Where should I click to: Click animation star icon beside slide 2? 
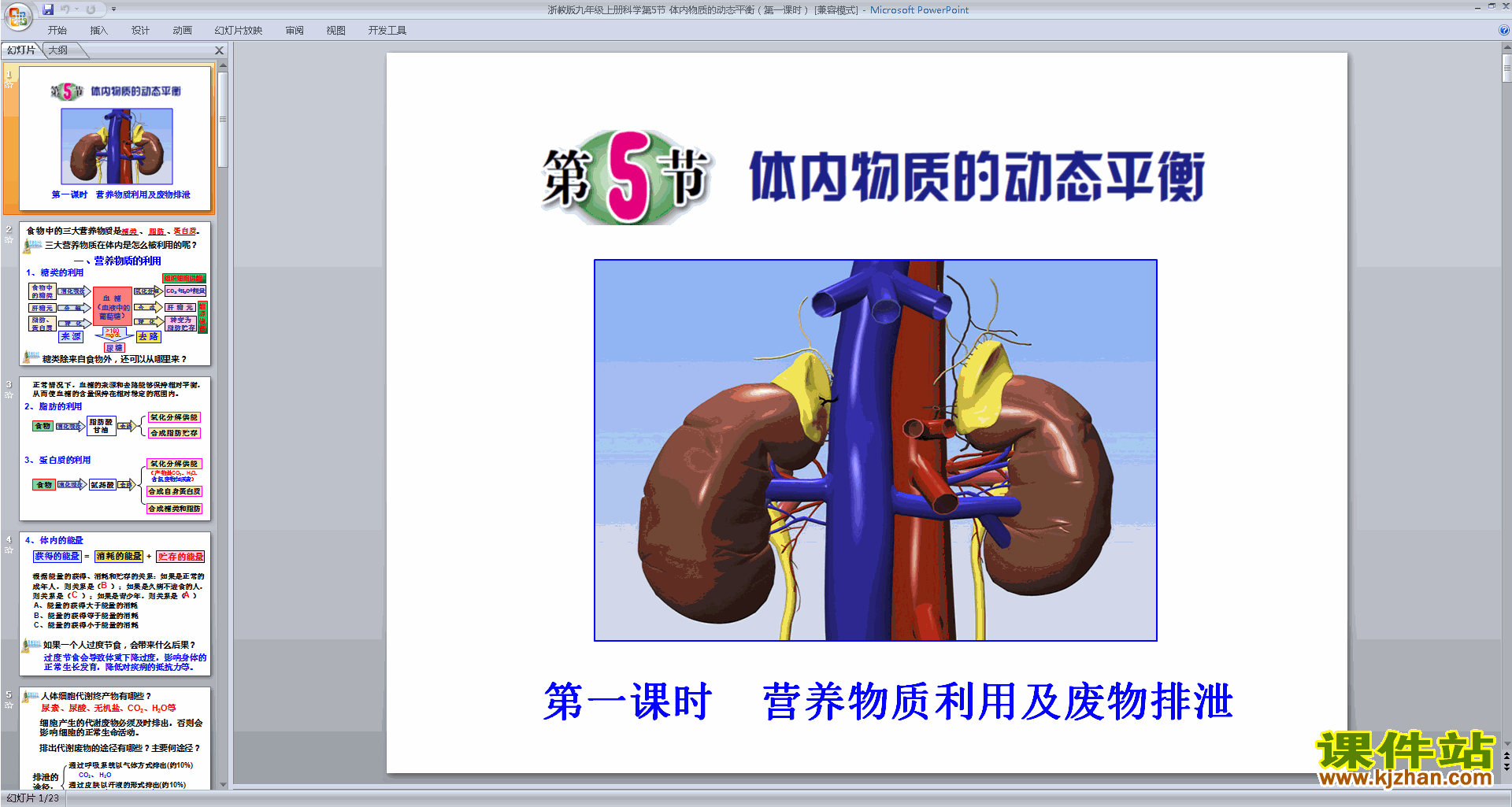9,239
